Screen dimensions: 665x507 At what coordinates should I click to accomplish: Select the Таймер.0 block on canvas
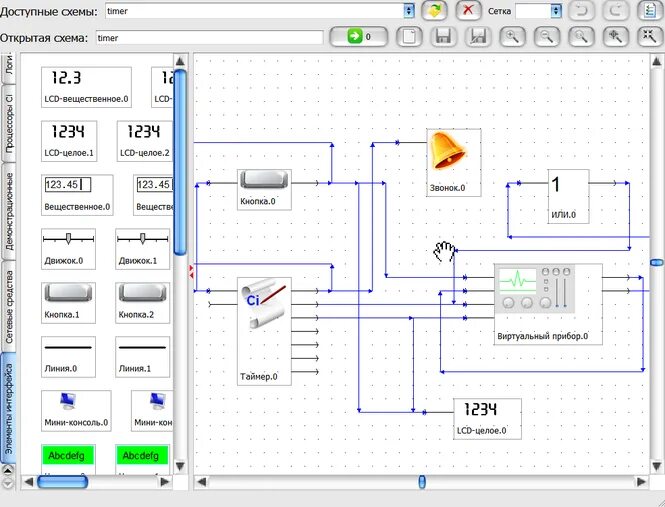click(264, 331)
